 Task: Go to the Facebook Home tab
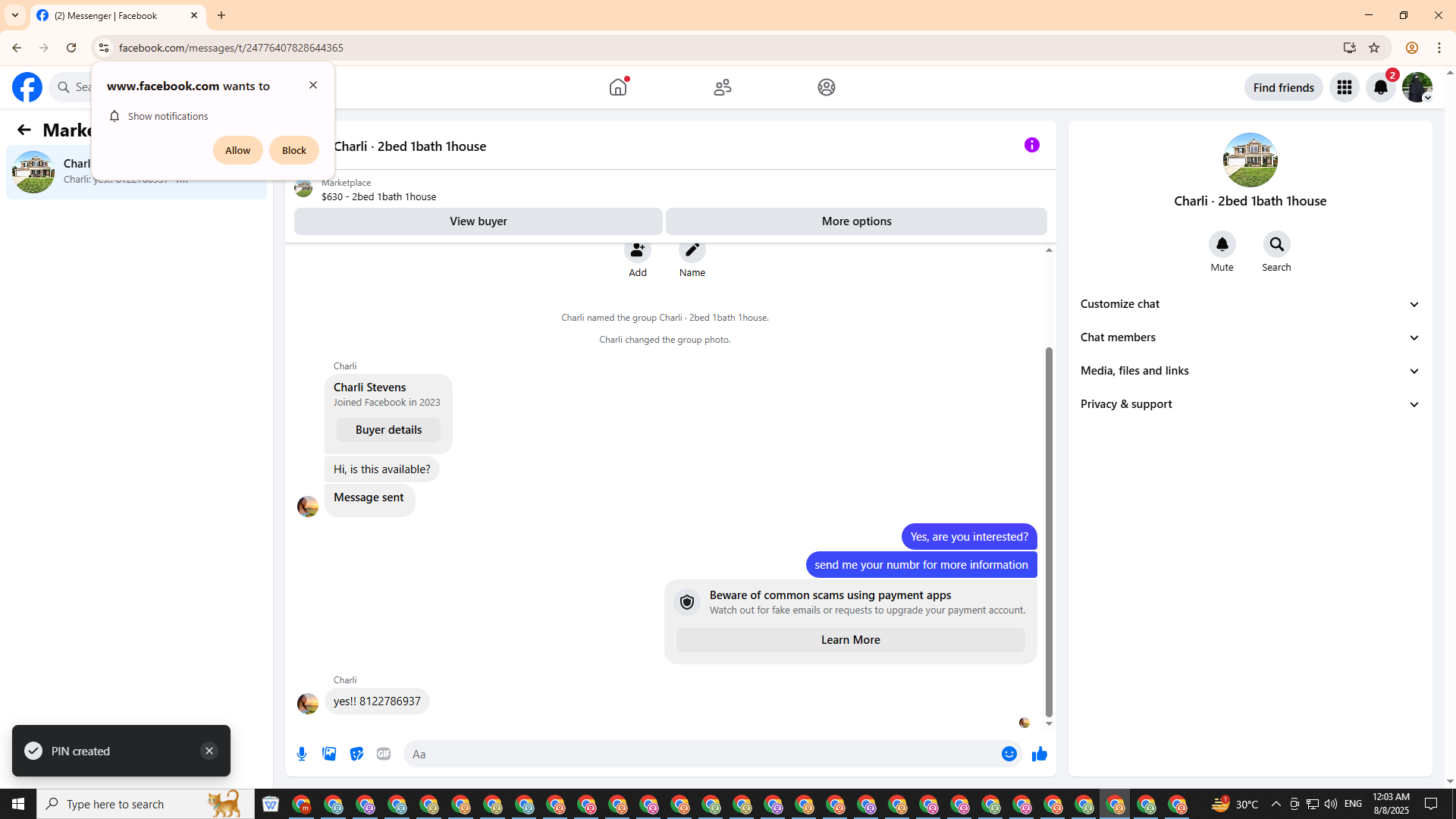(618, 87)
